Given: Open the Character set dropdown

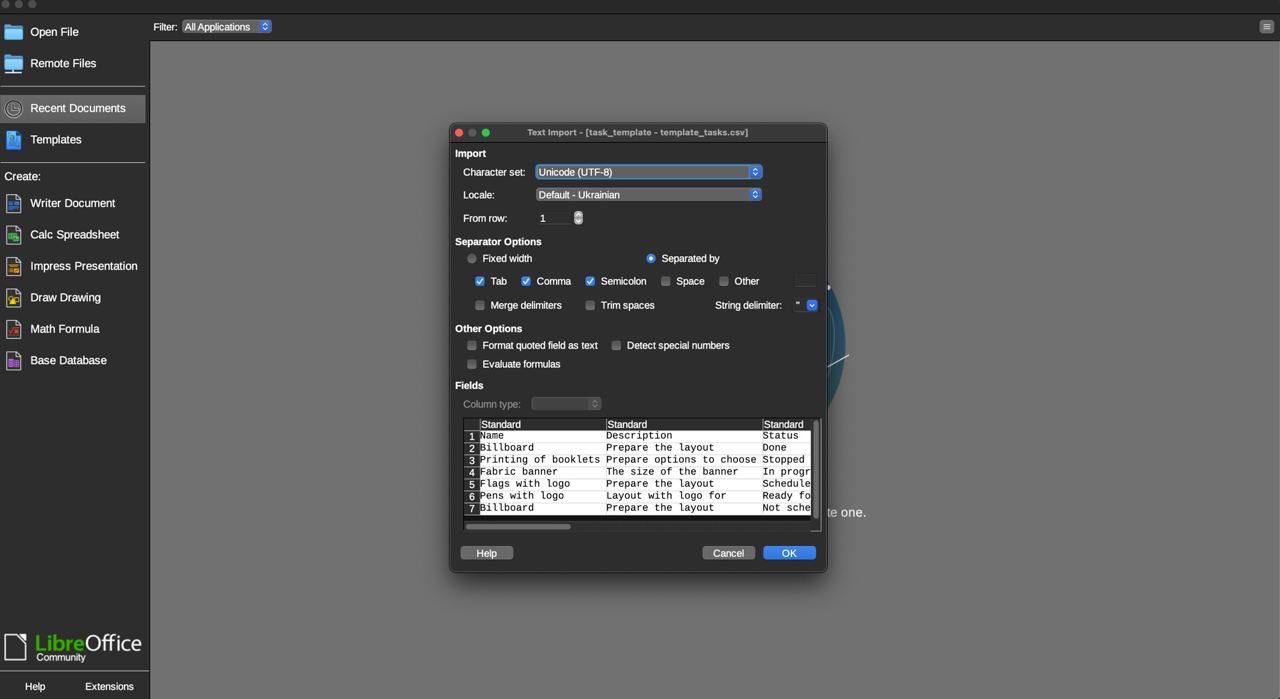Looking at the screenshot, I should 648,172.
